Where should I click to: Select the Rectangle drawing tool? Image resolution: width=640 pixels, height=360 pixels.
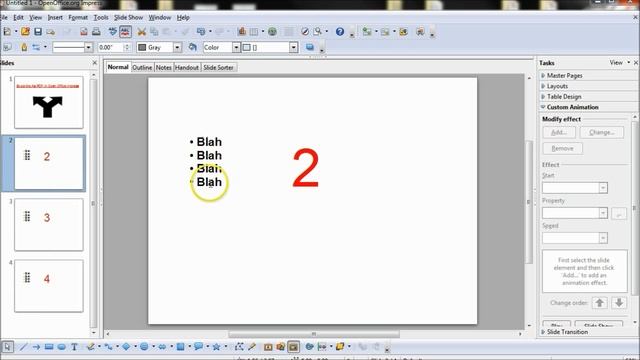[49, 347]
